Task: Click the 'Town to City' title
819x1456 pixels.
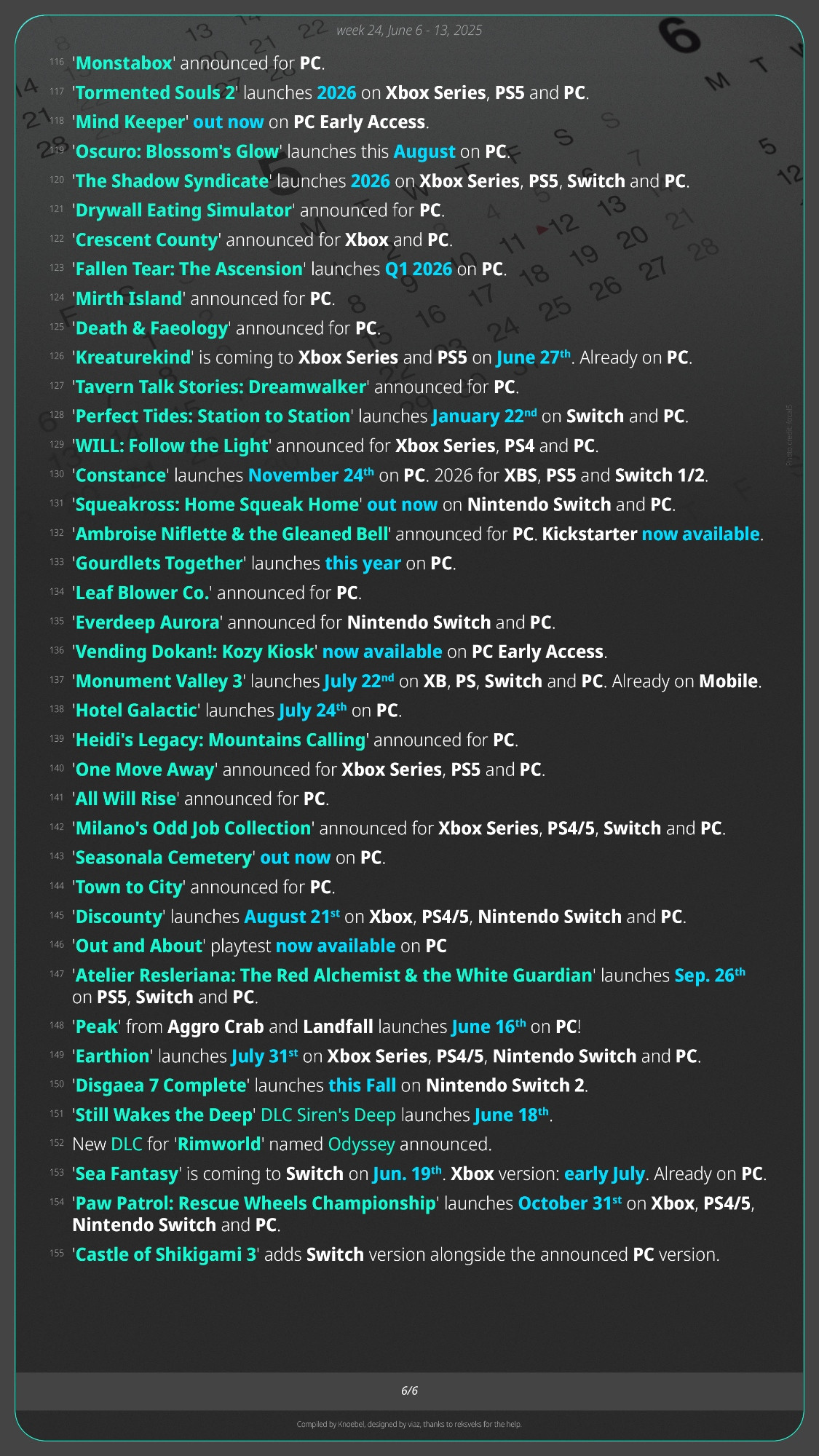Action: 129,887
